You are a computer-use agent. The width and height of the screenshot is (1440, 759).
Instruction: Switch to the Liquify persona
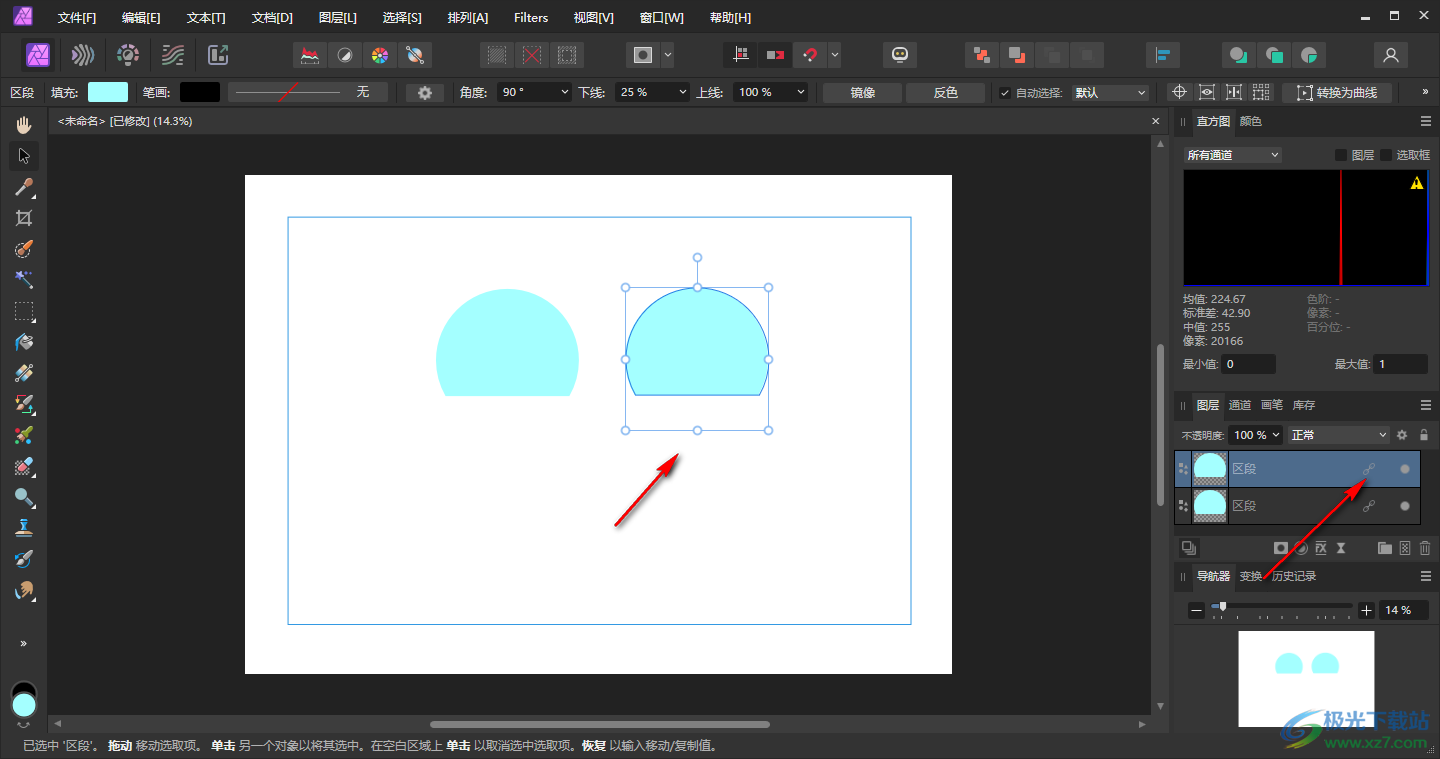coord(83,55)
